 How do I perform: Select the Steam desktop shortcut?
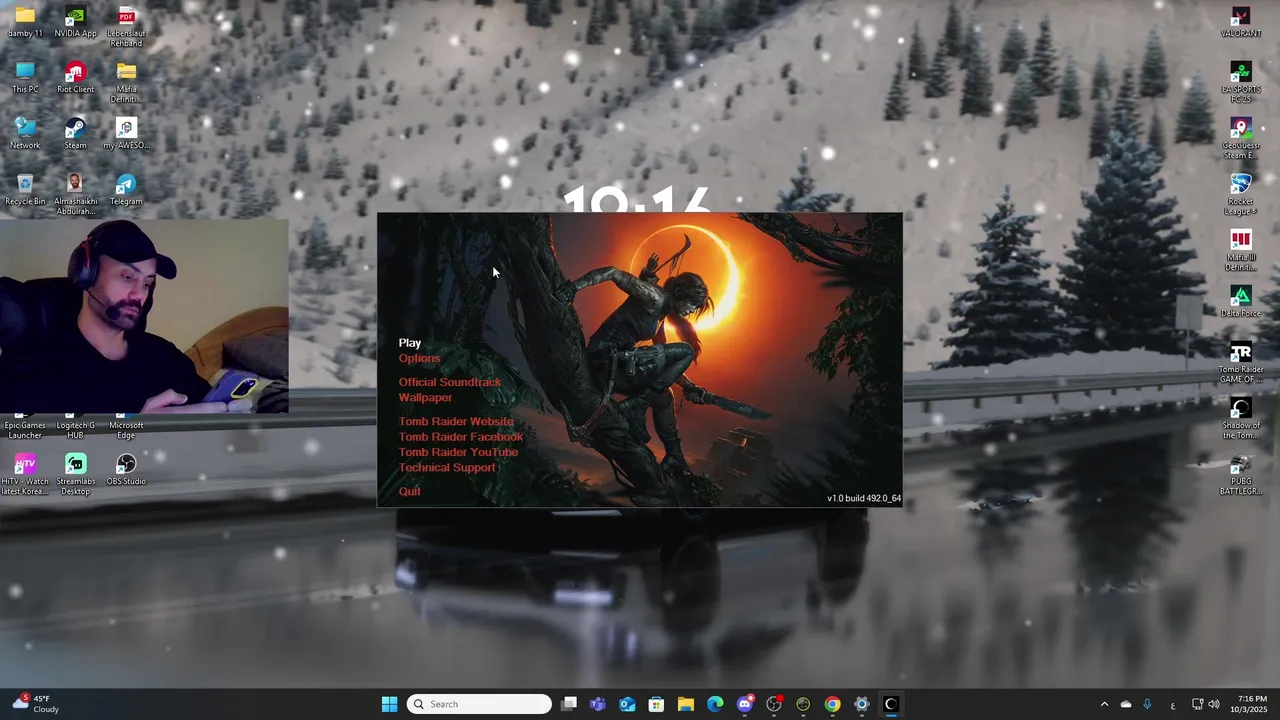[75, 134]
